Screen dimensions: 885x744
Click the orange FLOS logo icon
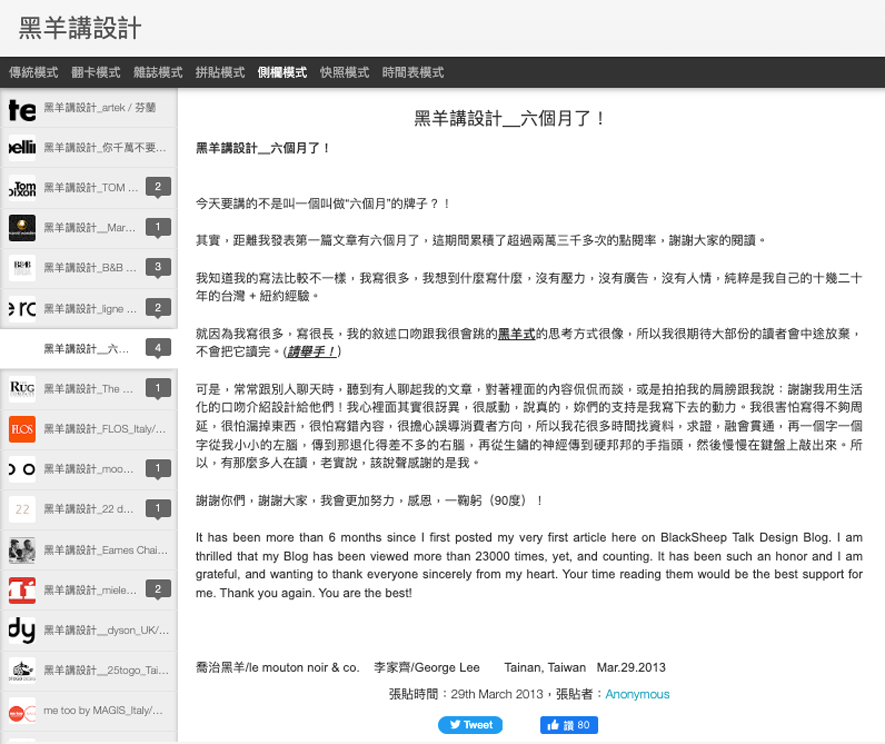click(x=22, y=429)
